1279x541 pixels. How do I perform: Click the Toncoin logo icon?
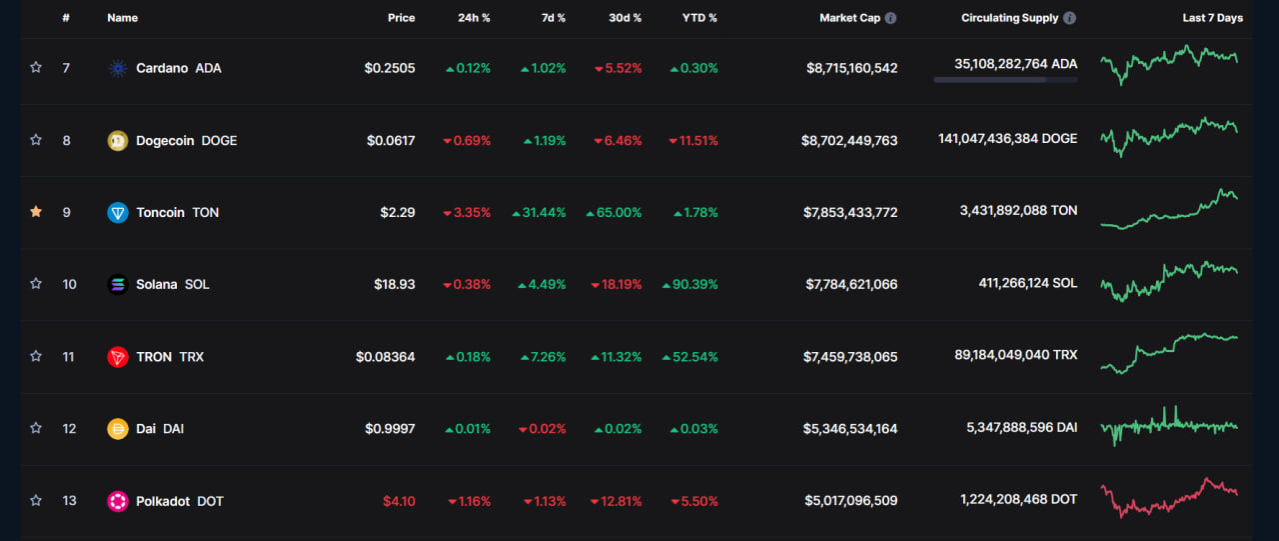tap(118, 212)
